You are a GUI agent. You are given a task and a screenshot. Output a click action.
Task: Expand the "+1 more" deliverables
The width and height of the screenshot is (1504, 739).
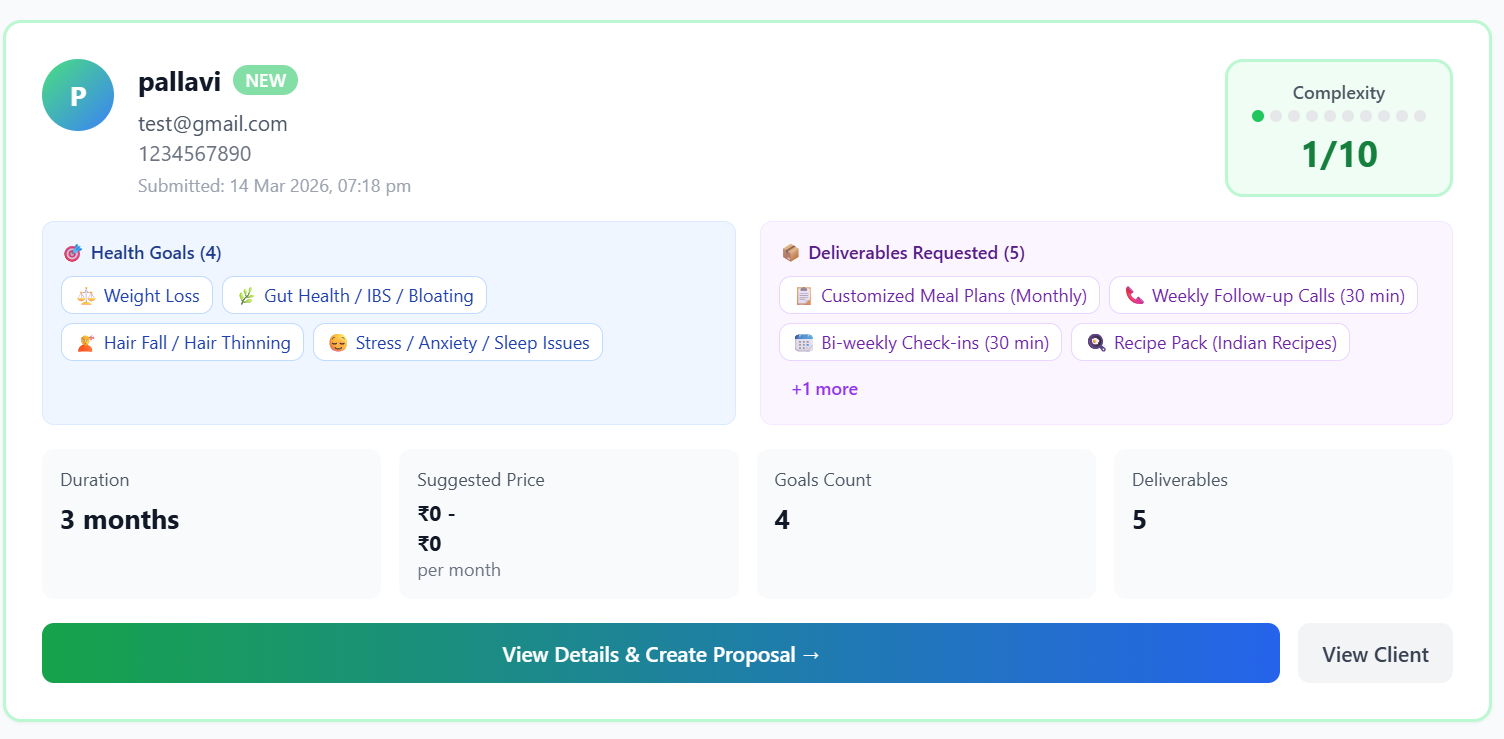[x=824, y=389]
